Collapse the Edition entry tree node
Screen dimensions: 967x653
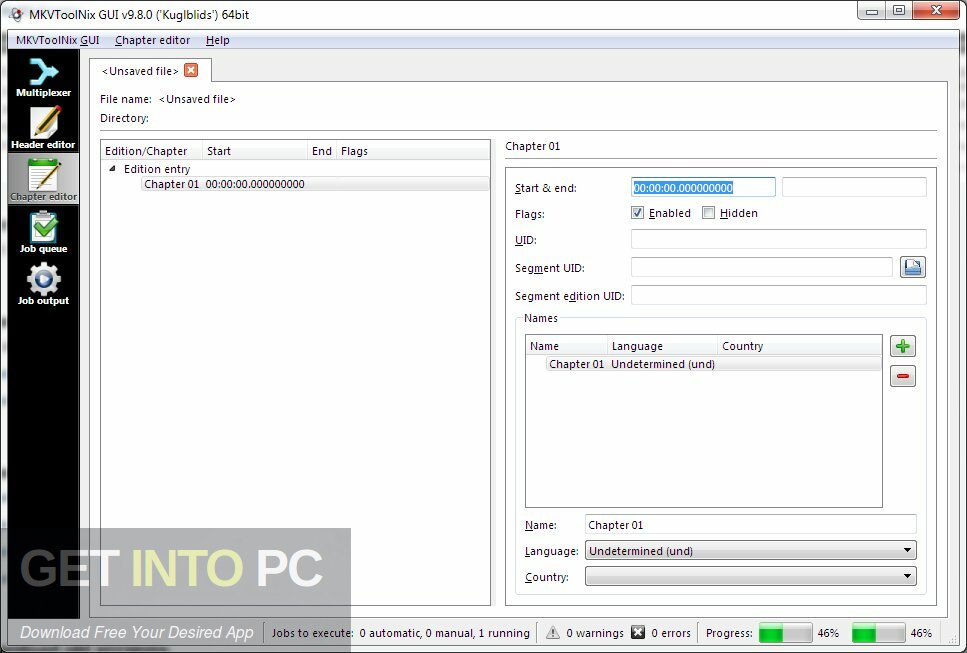click(112, 168)
